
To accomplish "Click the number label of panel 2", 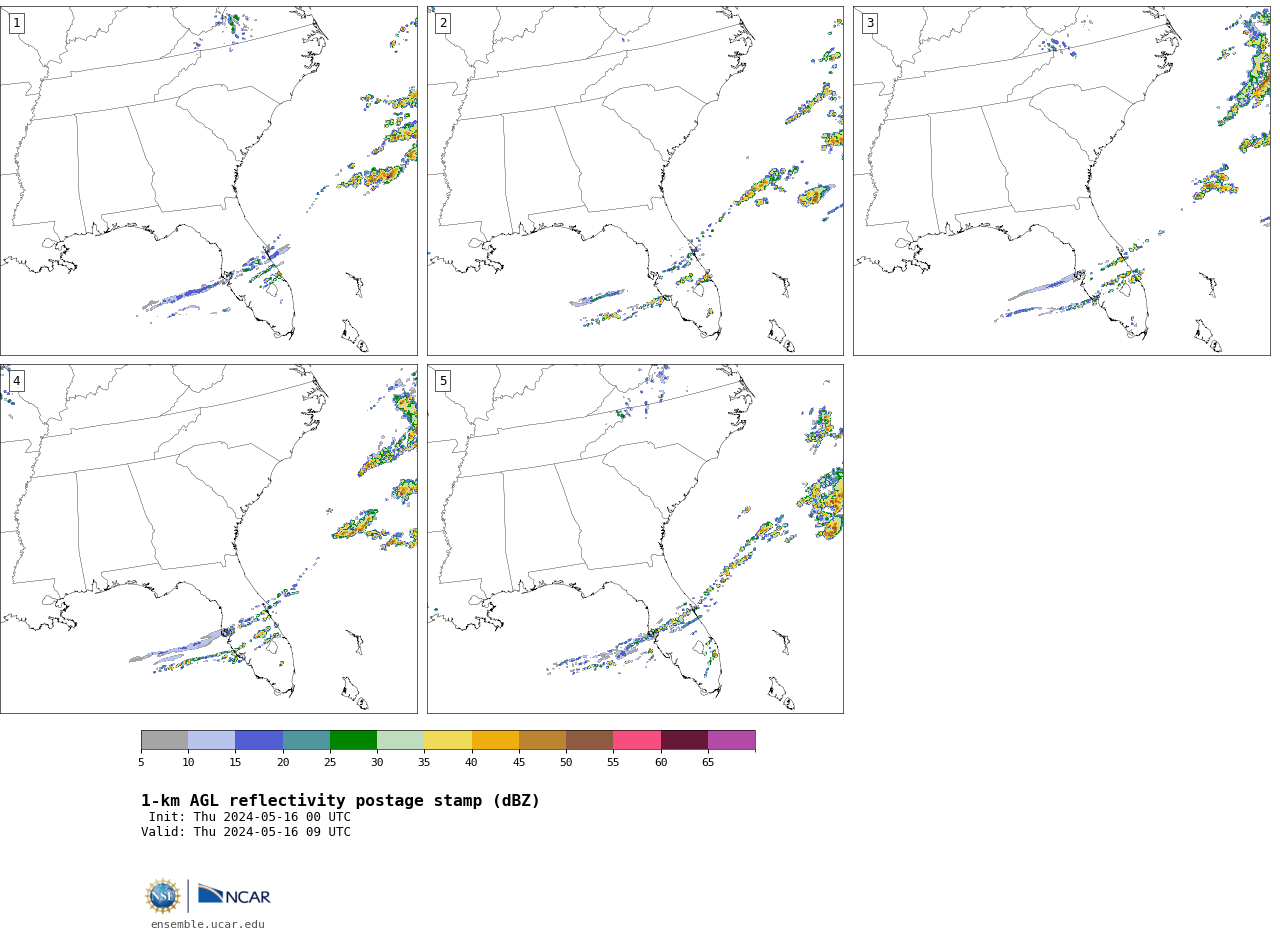I will (443, 23).
